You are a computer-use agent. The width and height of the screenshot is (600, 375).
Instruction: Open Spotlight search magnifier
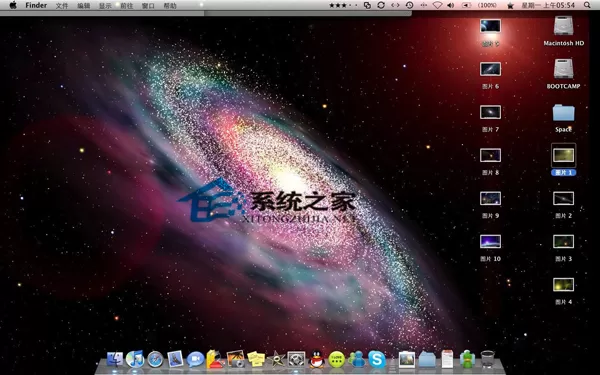tap(587, 5)
